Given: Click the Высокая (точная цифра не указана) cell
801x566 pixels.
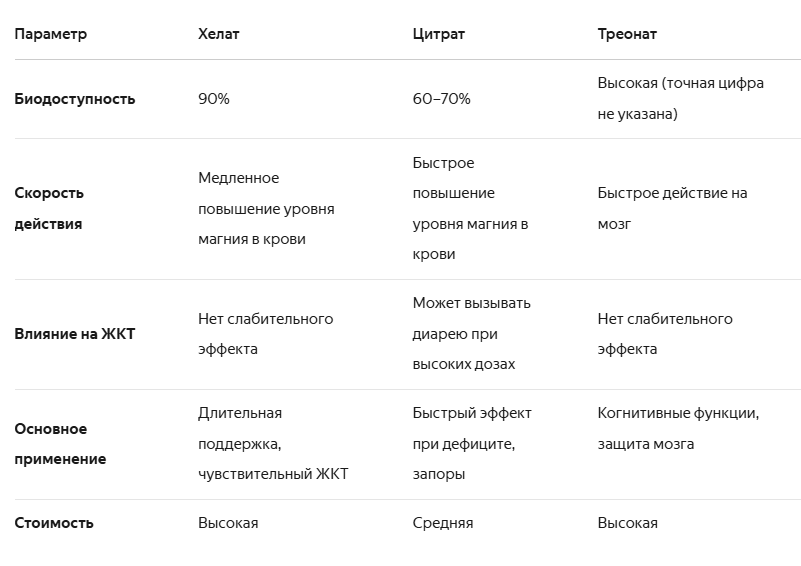Looking at the screenshot, I should coord(680,99).
